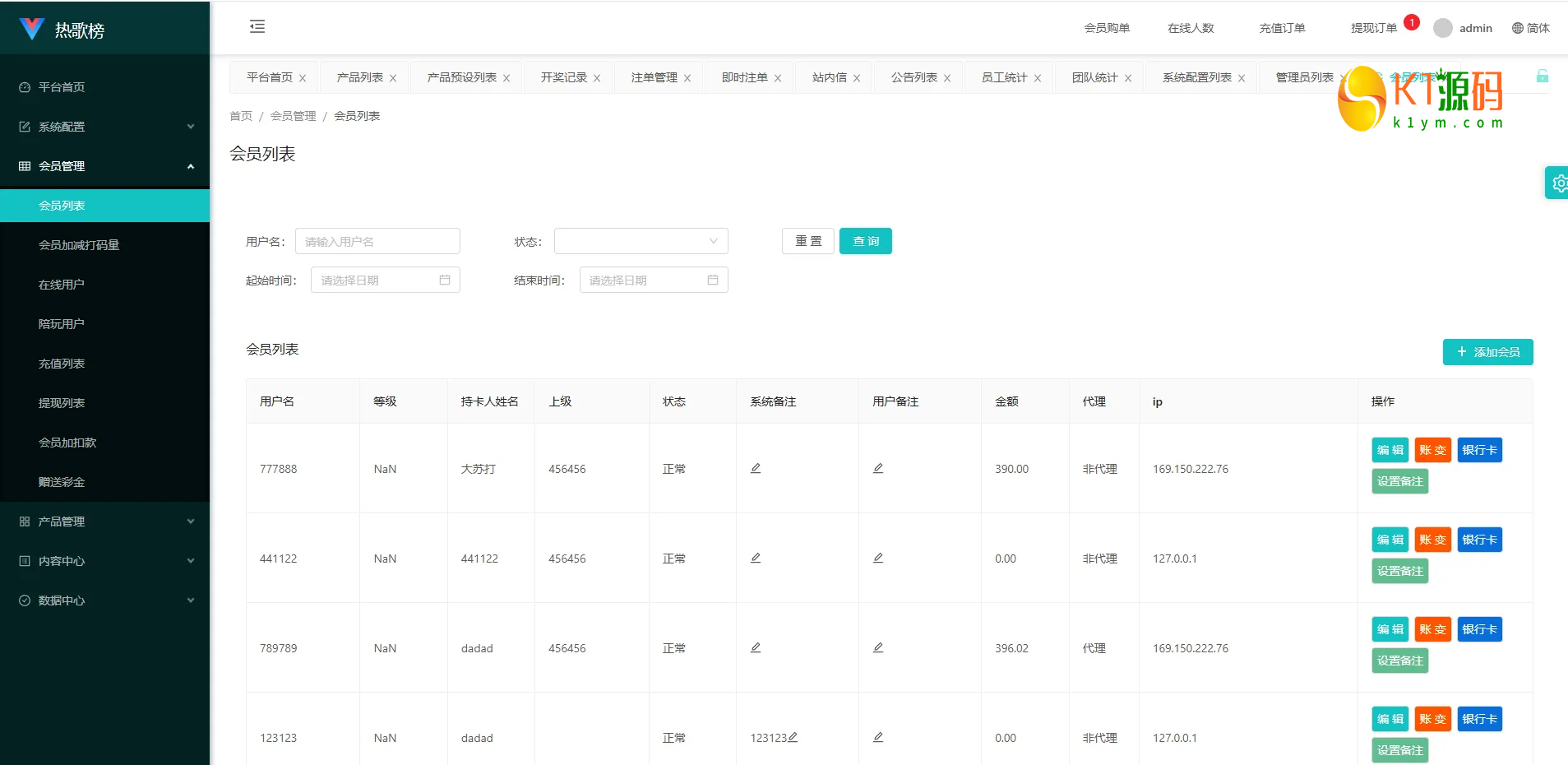Open the 起始时间 date picker calendar icon
This screenshot has height=765, width=1568.
tap(445, 280)
